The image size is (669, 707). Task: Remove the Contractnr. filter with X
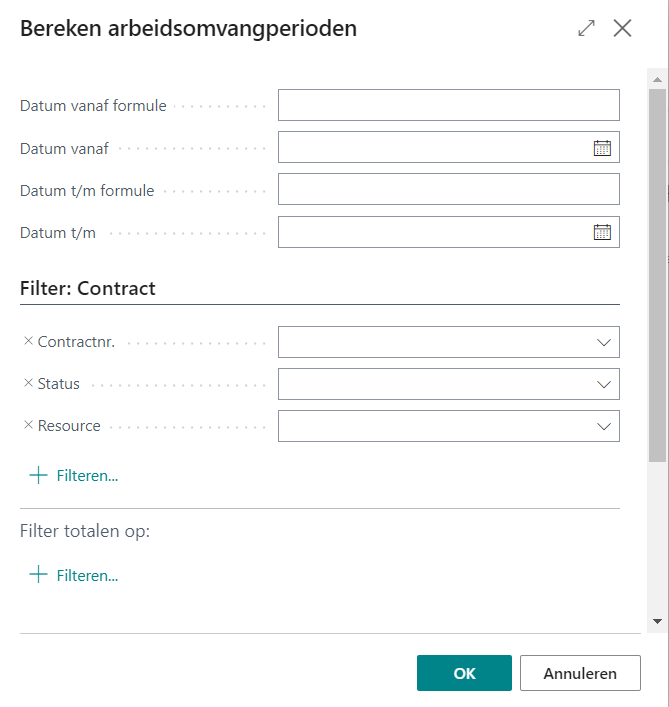[x=28, y=342]
